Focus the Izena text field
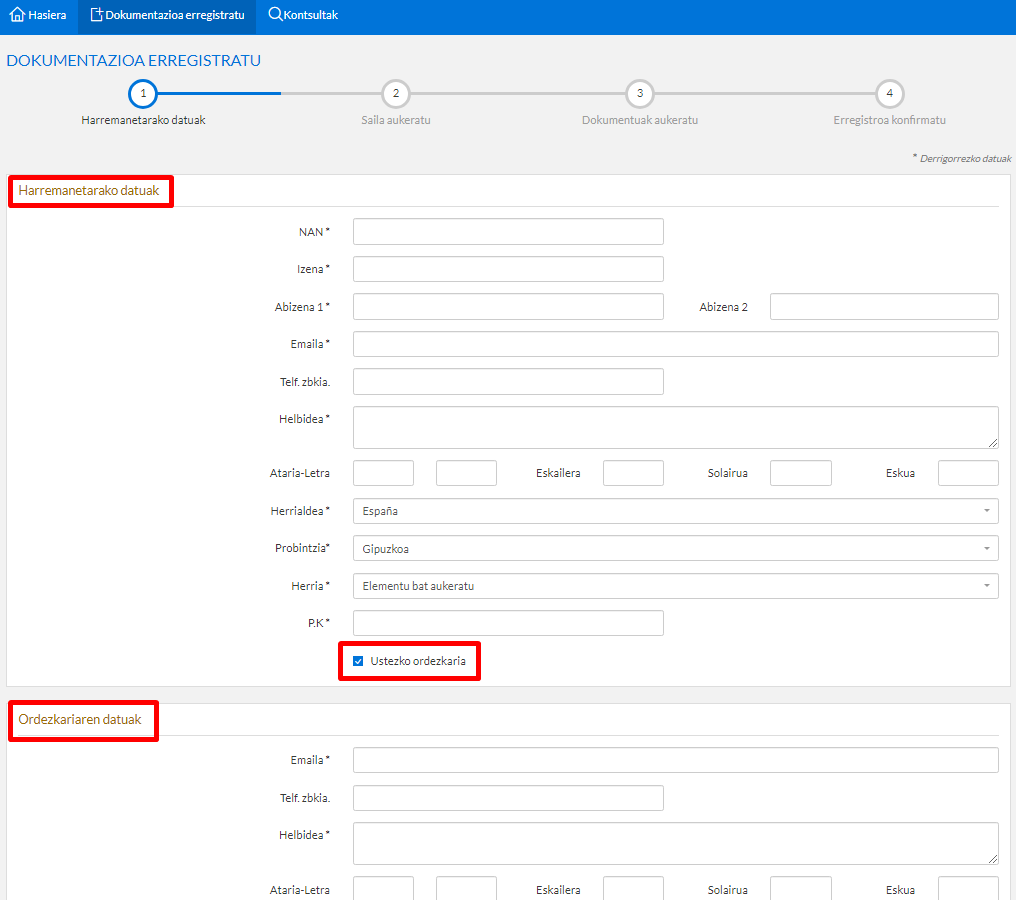This screenshot has width=1016, height=900. [508, 269]
